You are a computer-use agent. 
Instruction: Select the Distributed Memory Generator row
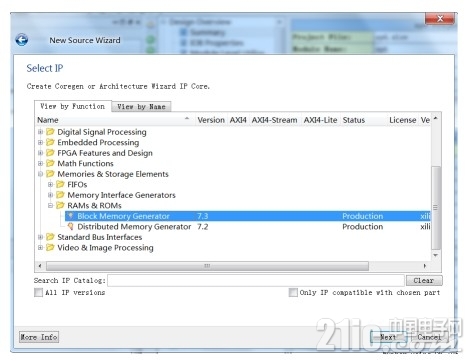click(248, 227)
